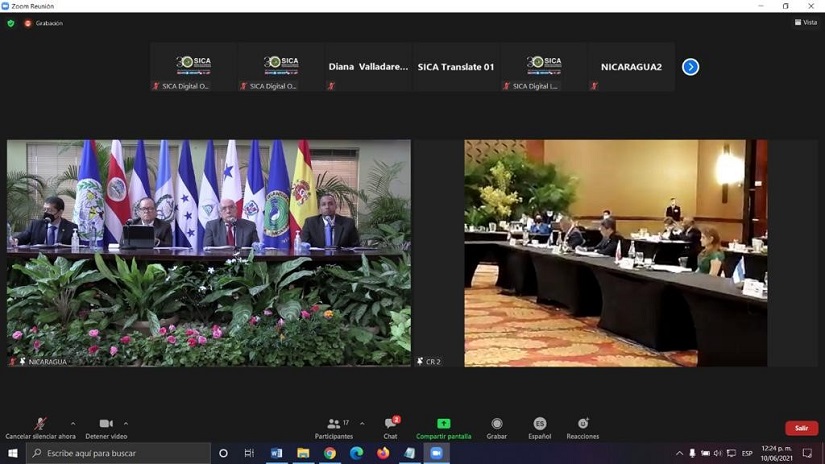Viewport: 825px width, 464px height.
Task: Select SICA Digital I... participant tile
Action: click(544, 67)
